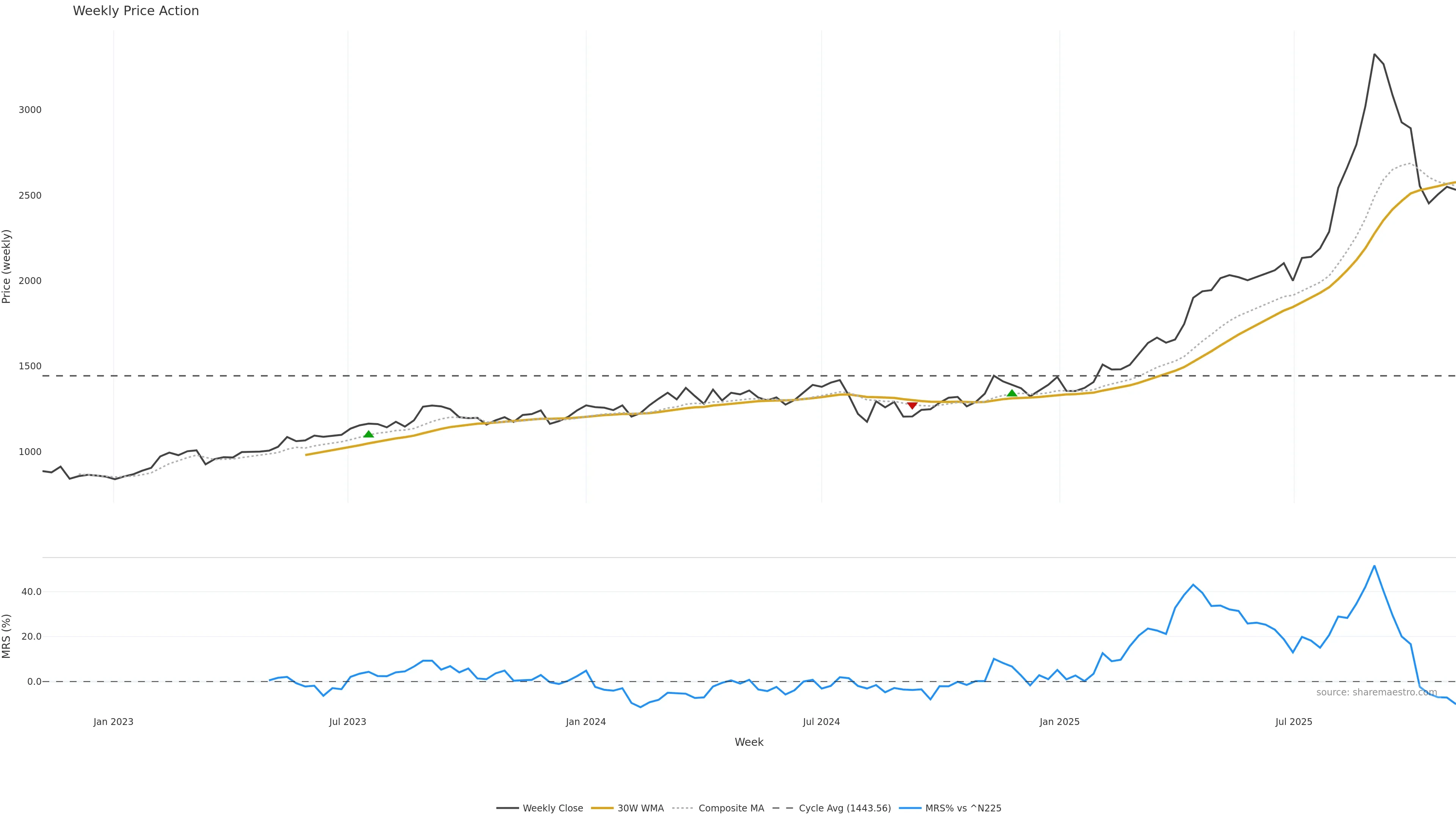Image resolution: width=1456 pixels, height=819 pixels.
Task: Toggle Composite MA legend label
Action: pyautogui.click(x=731, y=808)
